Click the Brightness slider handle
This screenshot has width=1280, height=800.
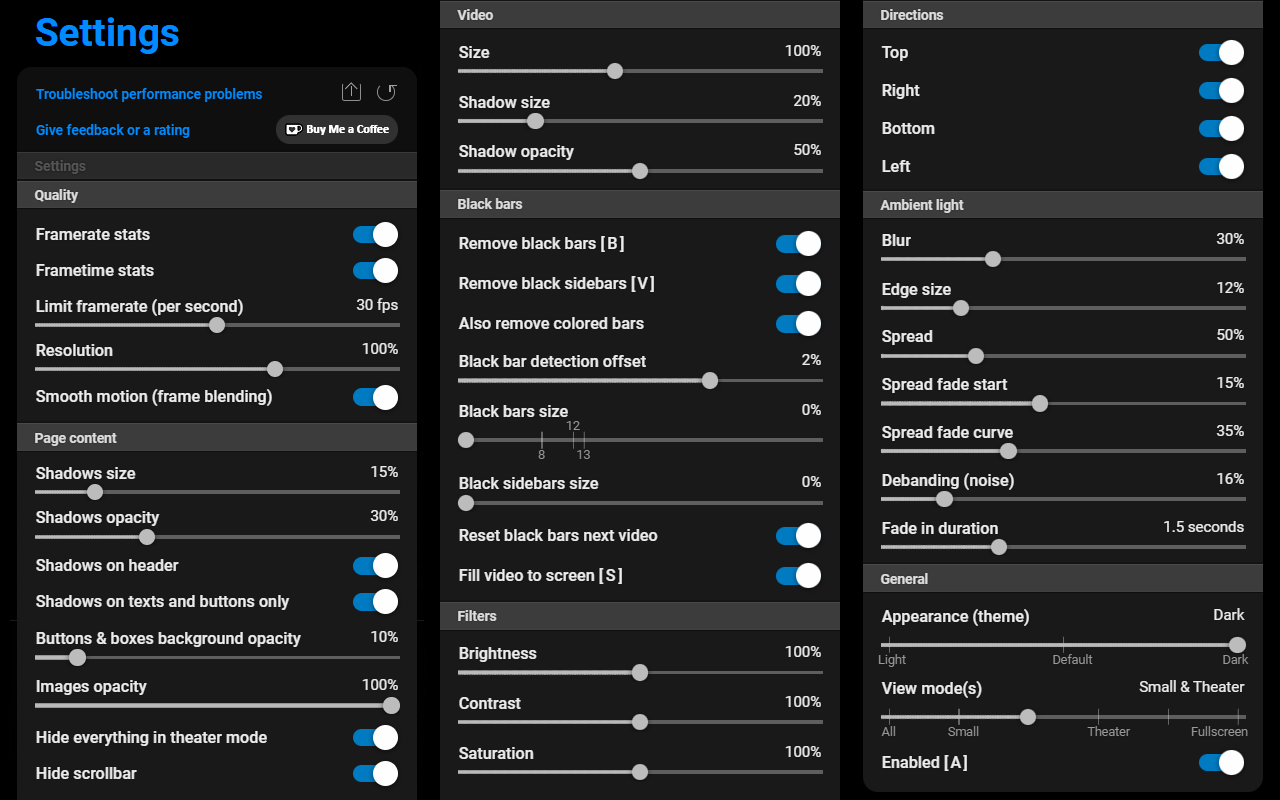639,672
